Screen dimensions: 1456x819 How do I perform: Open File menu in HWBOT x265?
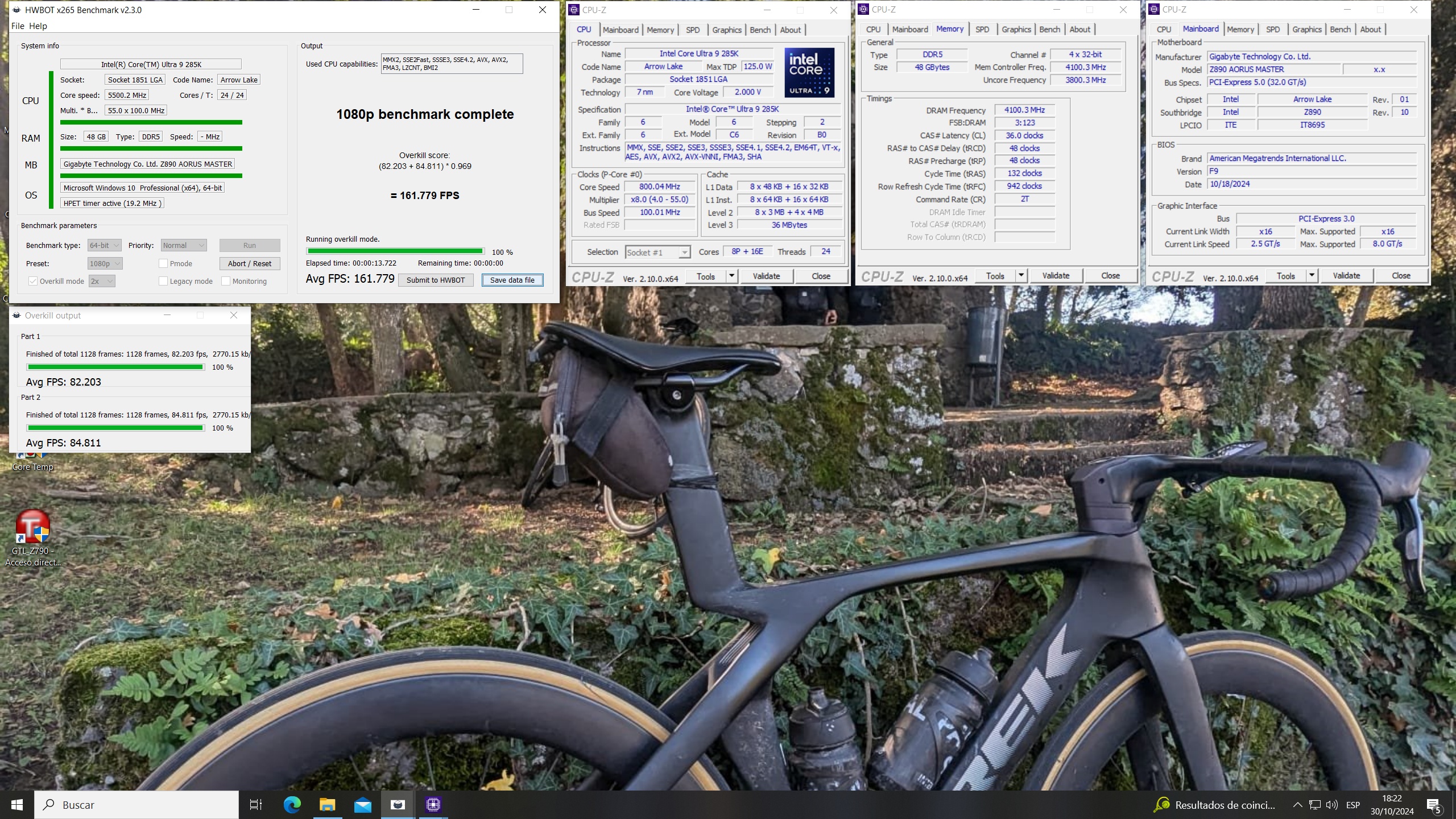18,26
